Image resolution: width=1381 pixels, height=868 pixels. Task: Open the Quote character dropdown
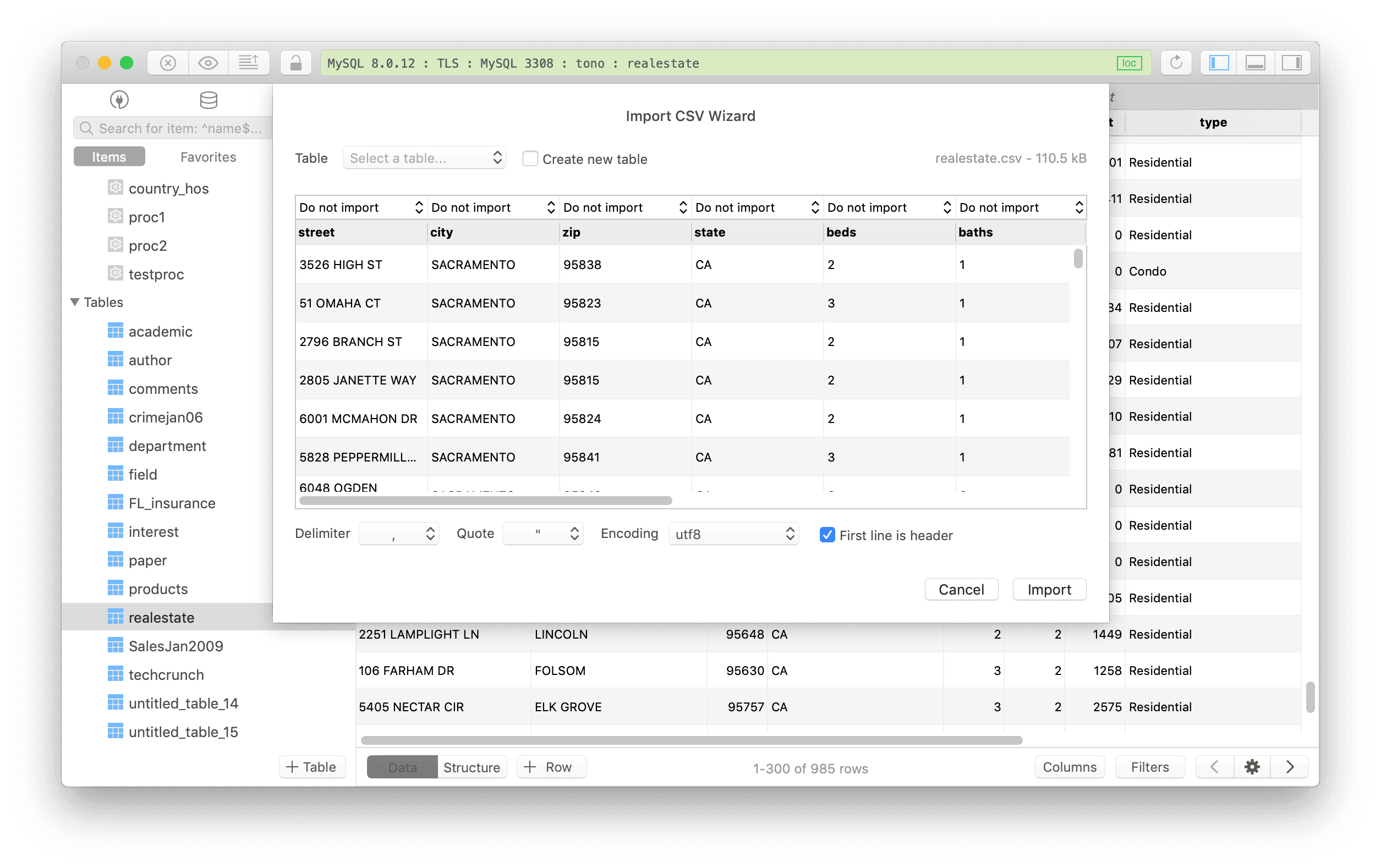(x=542, y=534)
